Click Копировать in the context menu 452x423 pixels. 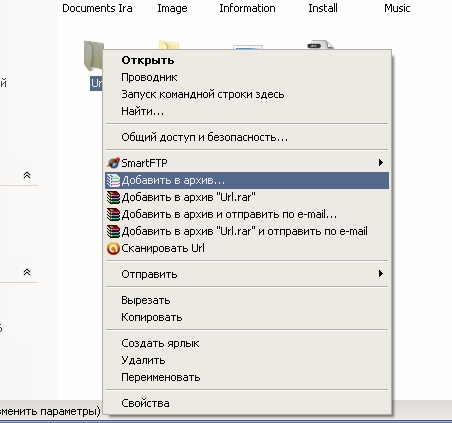pos(152,317)
